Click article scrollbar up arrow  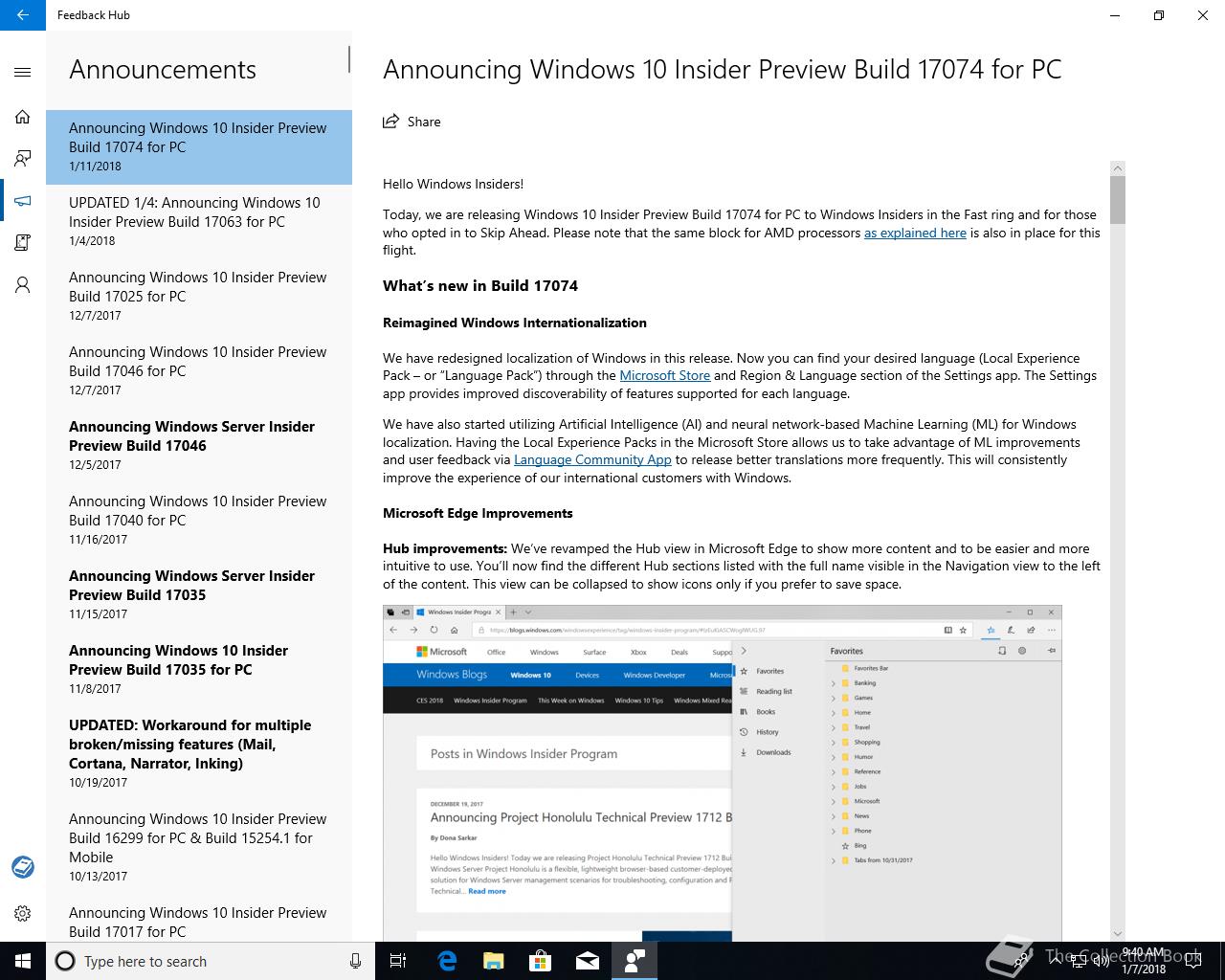pos(1117,168)
